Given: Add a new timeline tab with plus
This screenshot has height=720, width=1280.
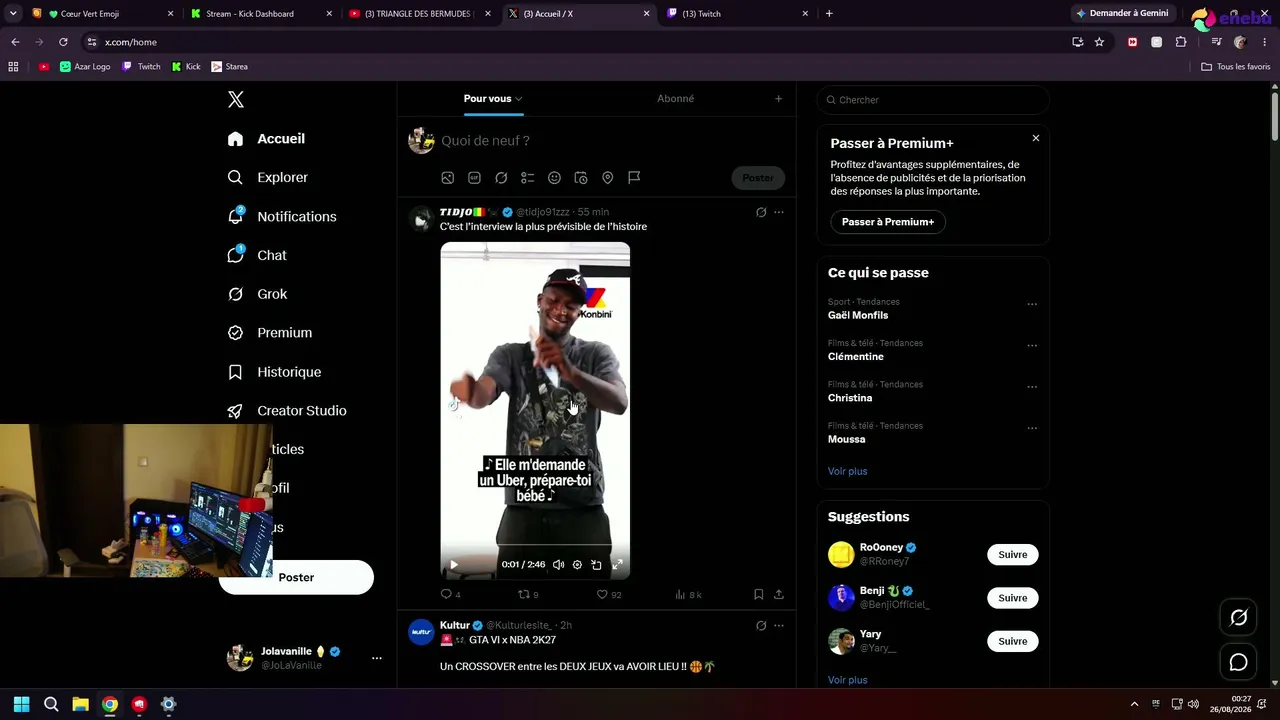Looking at the screenshot, I should point(778,99).
